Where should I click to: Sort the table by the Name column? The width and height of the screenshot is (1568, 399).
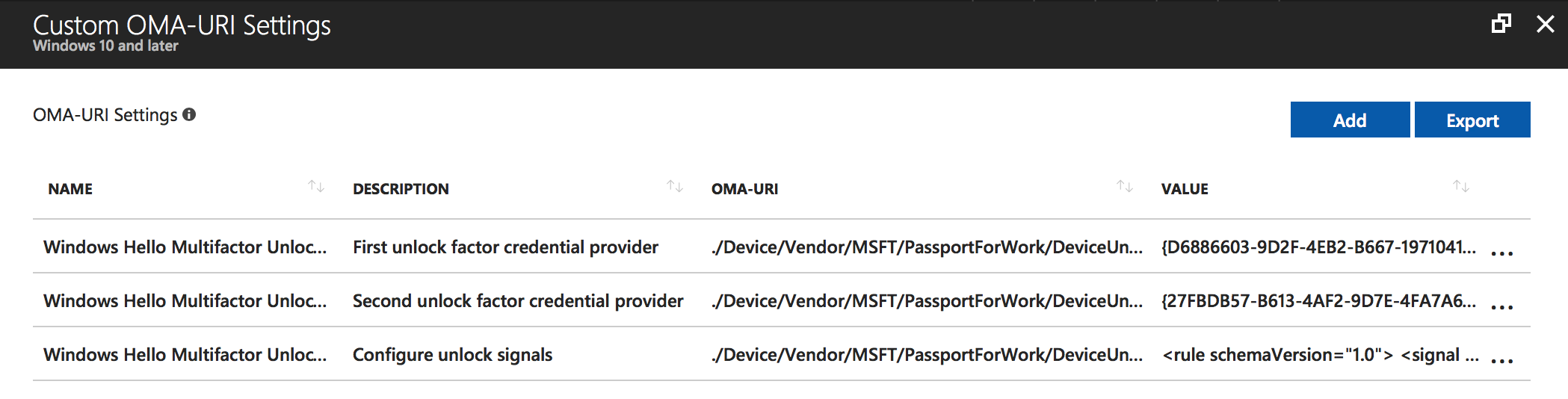(316, 187)
